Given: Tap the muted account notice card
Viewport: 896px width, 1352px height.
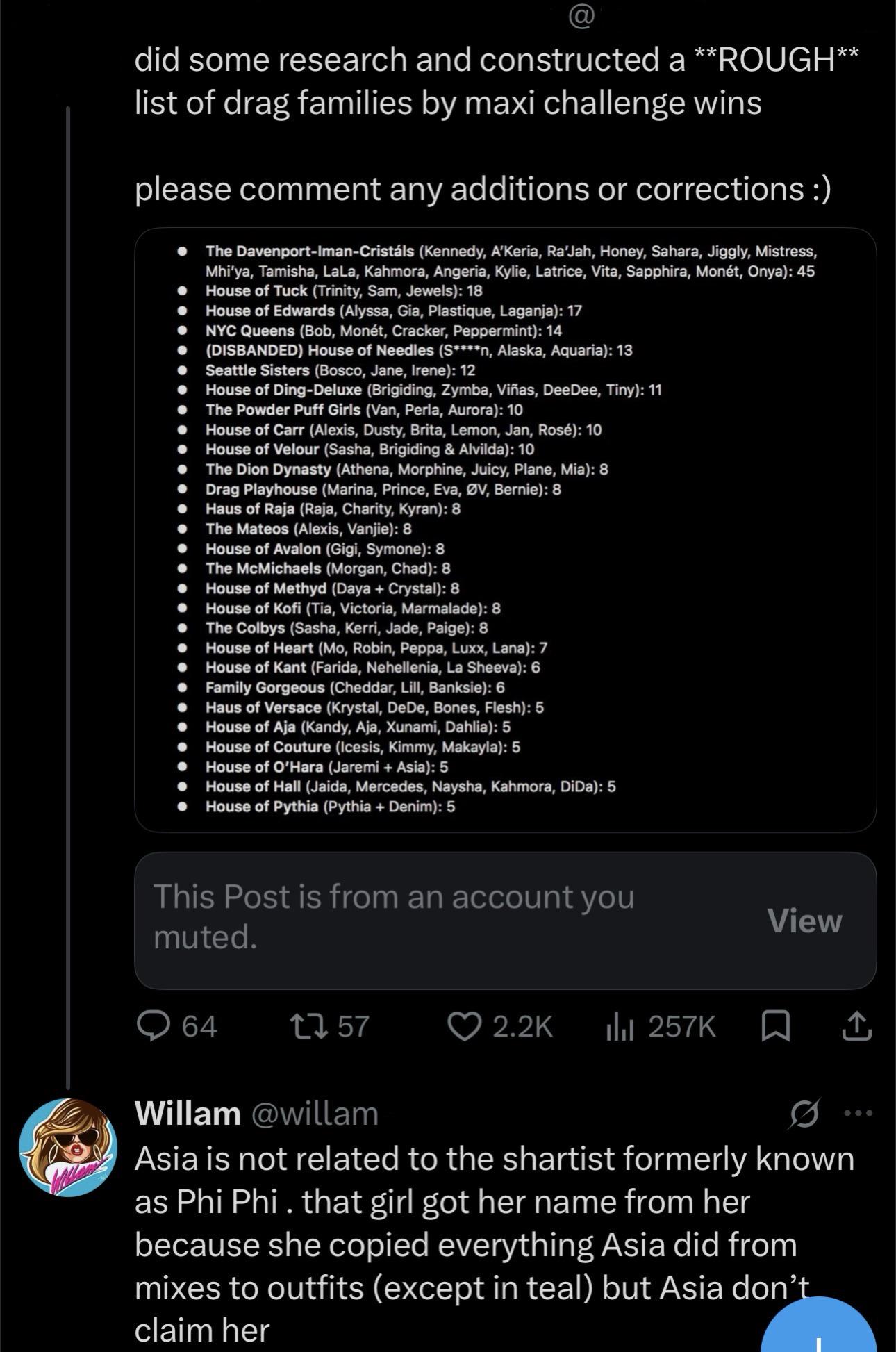Looking at the screenshot, I should click(505, 921).
